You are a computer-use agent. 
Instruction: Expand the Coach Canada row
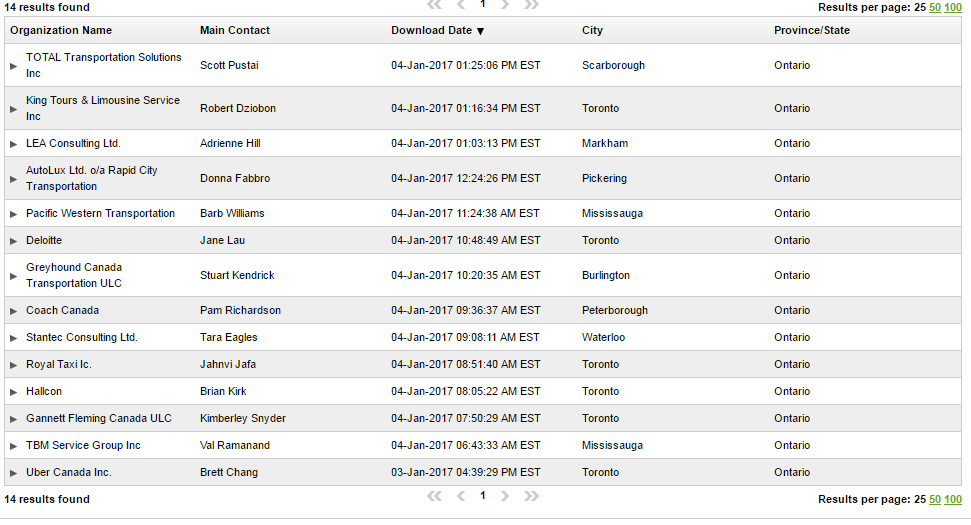point(14,311)
